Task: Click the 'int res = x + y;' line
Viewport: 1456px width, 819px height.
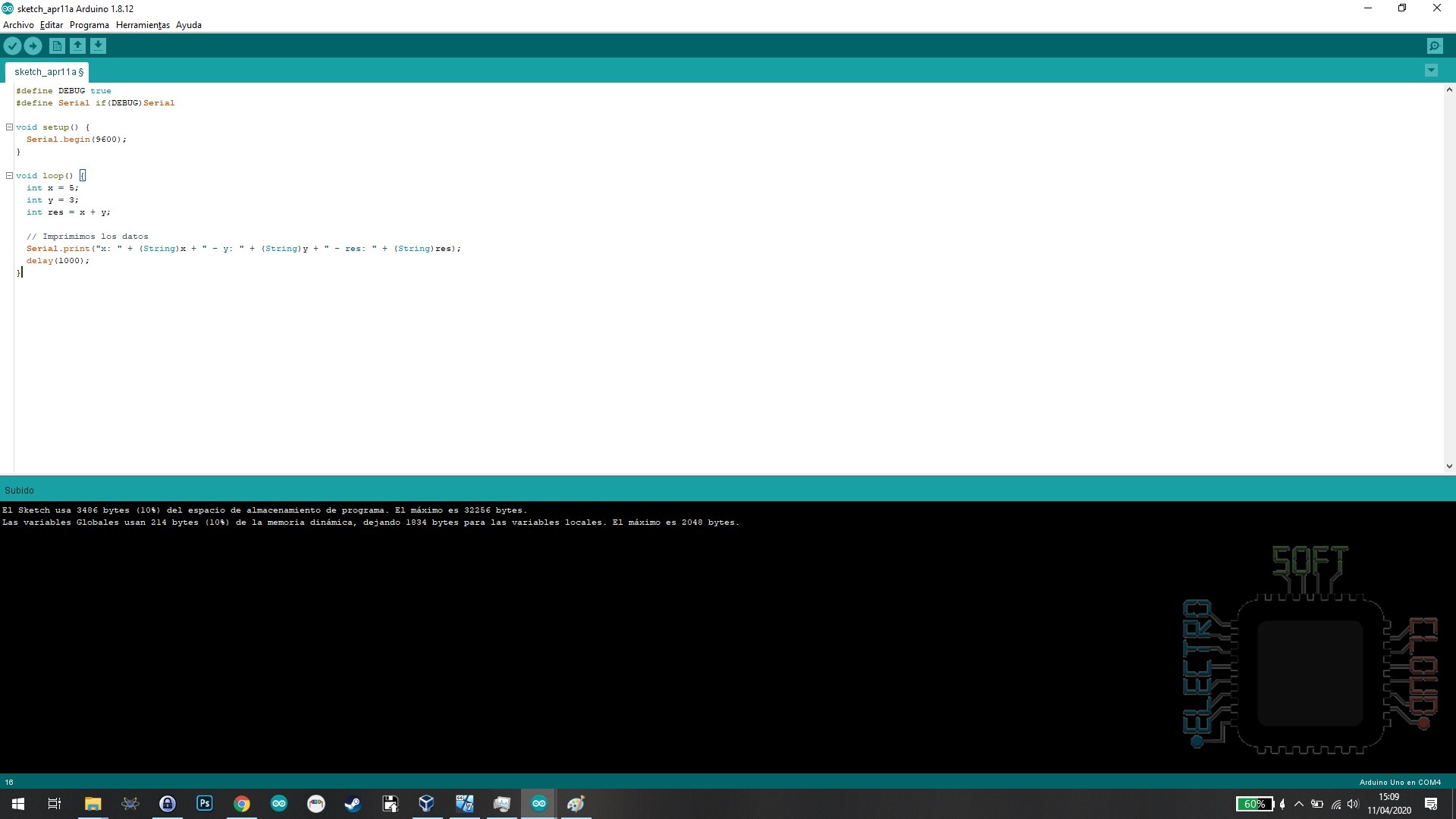Action: tap(68, 212)
